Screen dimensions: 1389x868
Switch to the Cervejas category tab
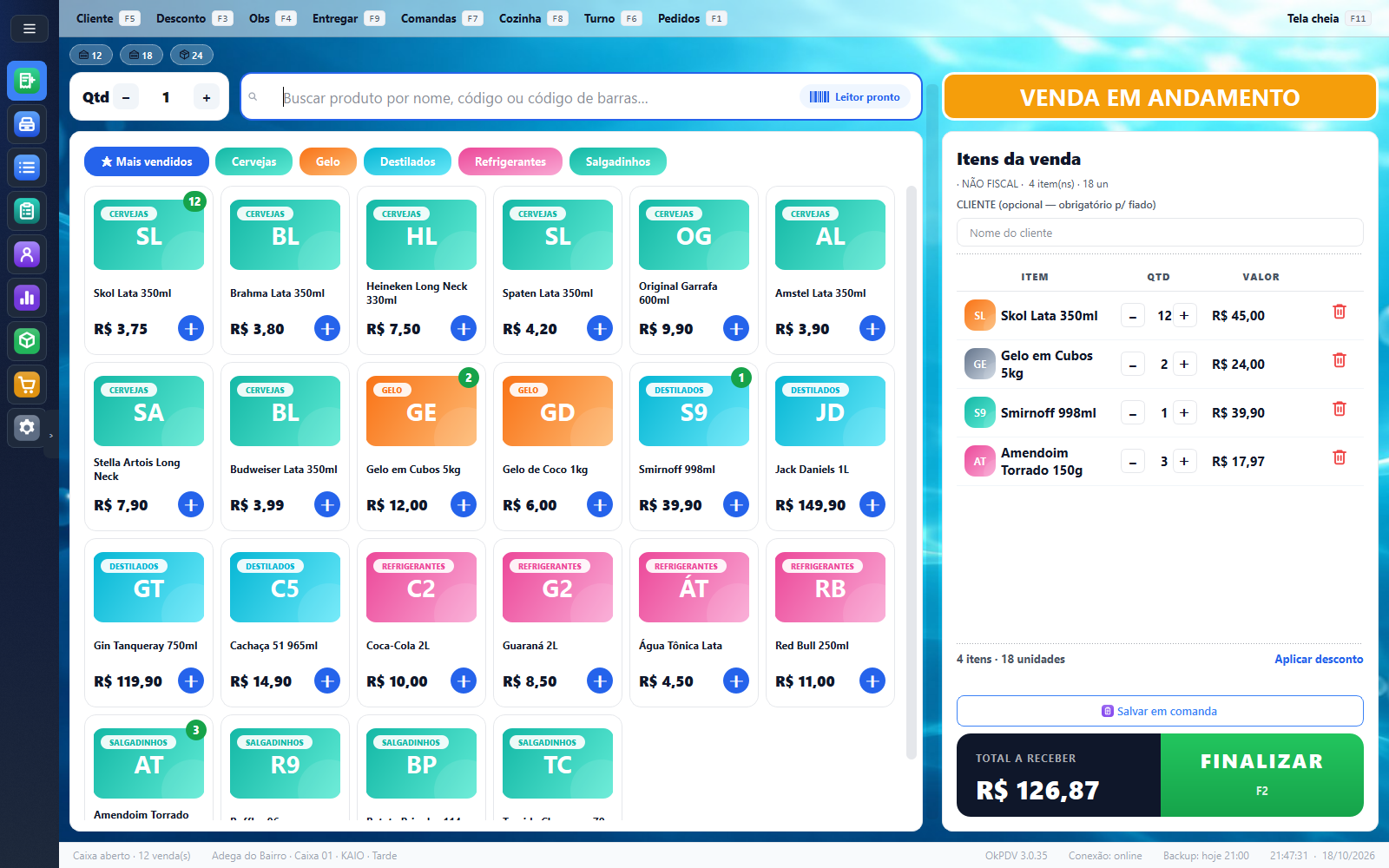coord(254,161)
